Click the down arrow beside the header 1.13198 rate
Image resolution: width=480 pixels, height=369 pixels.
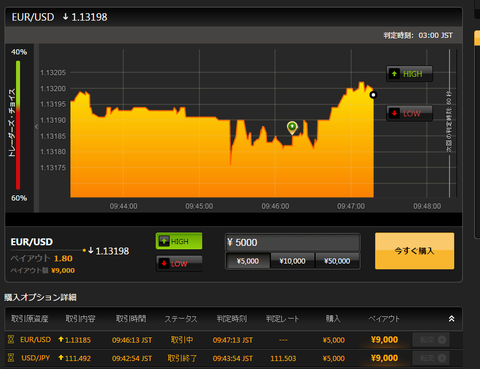[65, 17]
